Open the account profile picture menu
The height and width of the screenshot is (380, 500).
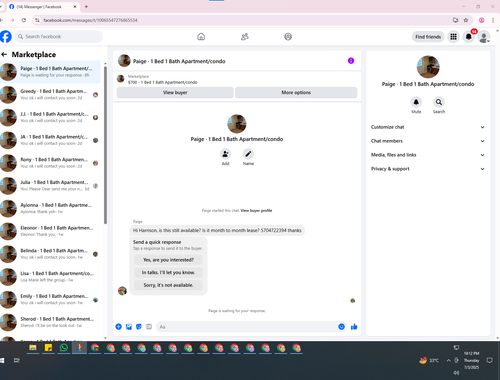point(484,37)
